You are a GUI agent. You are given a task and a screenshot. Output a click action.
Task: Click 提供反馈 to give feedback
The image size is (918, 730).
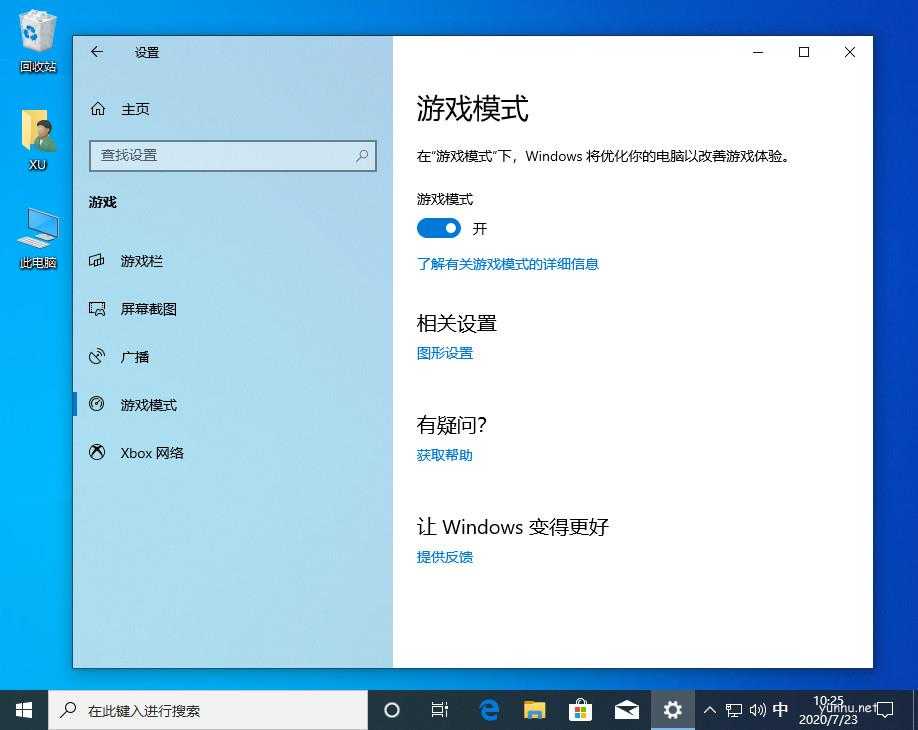[444, 557]
